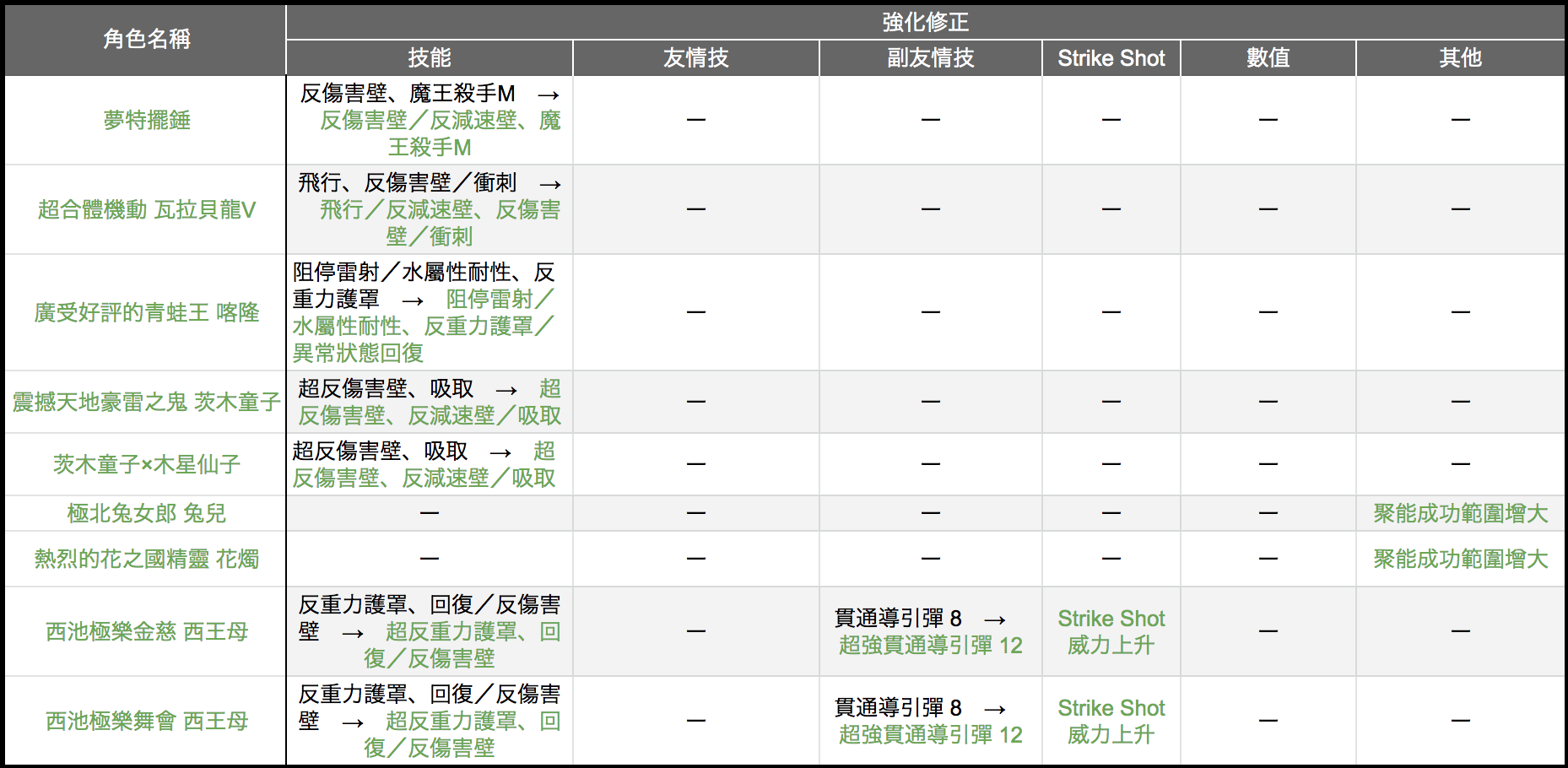Click the 瓦拉貝龍V skill cell 飛行／反減速壁

coord(430,210)
